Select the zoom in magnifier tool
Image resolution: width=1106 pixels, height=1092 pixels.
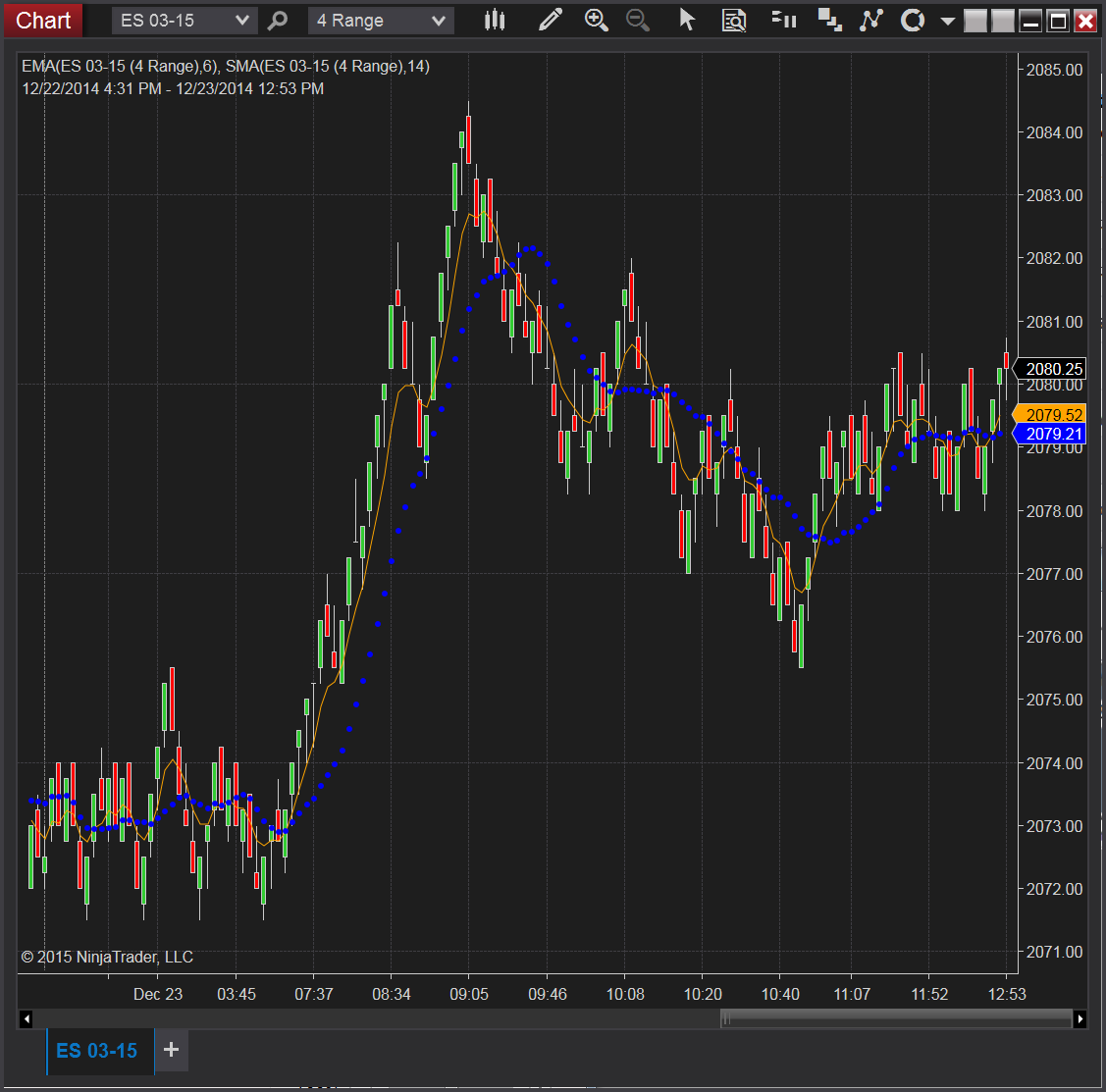tap(597, 20)
